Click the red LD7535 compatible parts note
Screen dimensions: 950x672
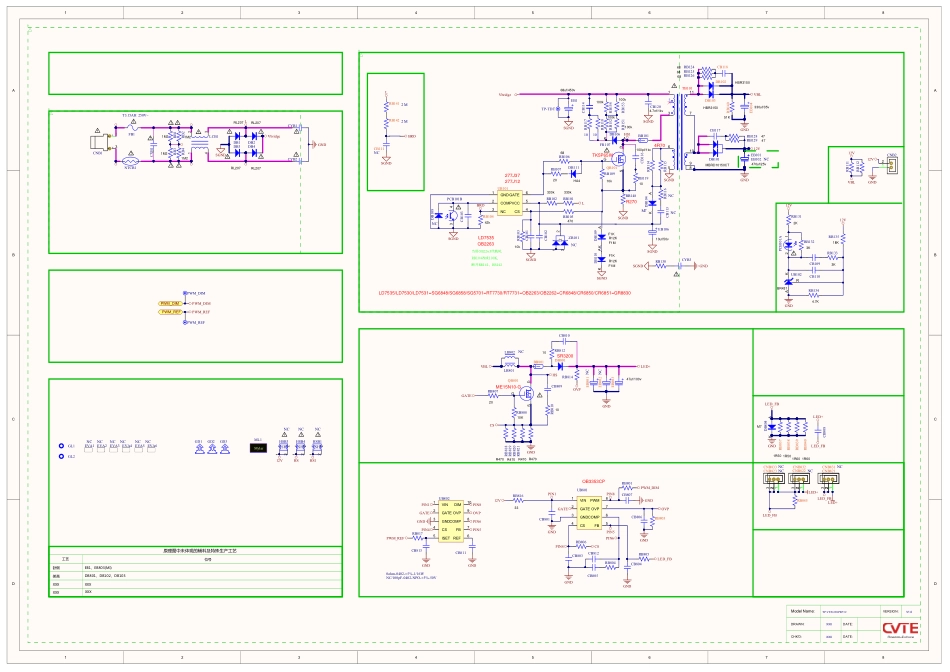click(504, 293)
